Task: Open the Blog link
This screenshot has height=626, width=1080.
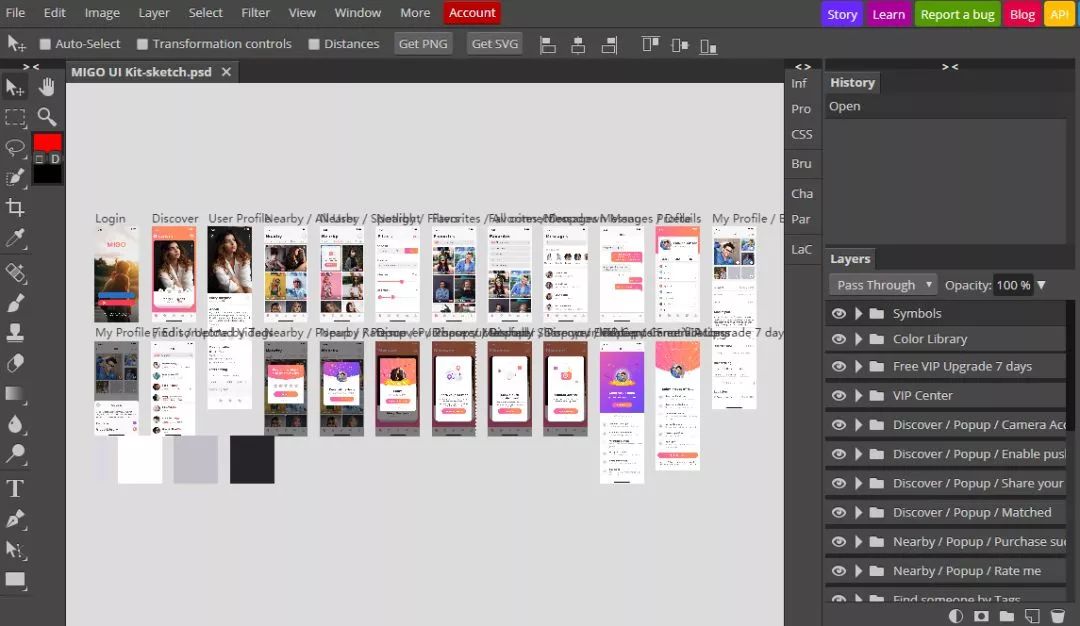Action: pyautogui.click(x=1022, y=14)
